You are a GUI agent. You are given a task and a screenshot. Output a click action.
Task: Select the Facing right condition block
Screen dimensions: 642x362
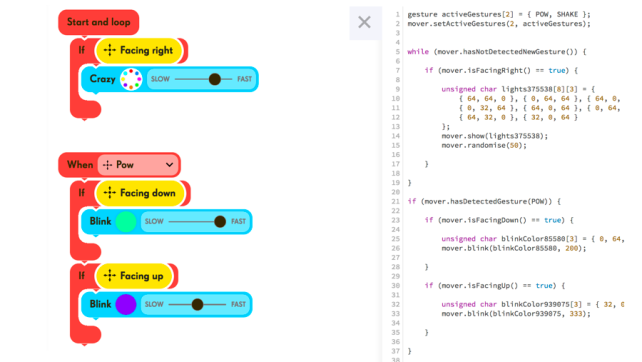click(x=138, y=50)
